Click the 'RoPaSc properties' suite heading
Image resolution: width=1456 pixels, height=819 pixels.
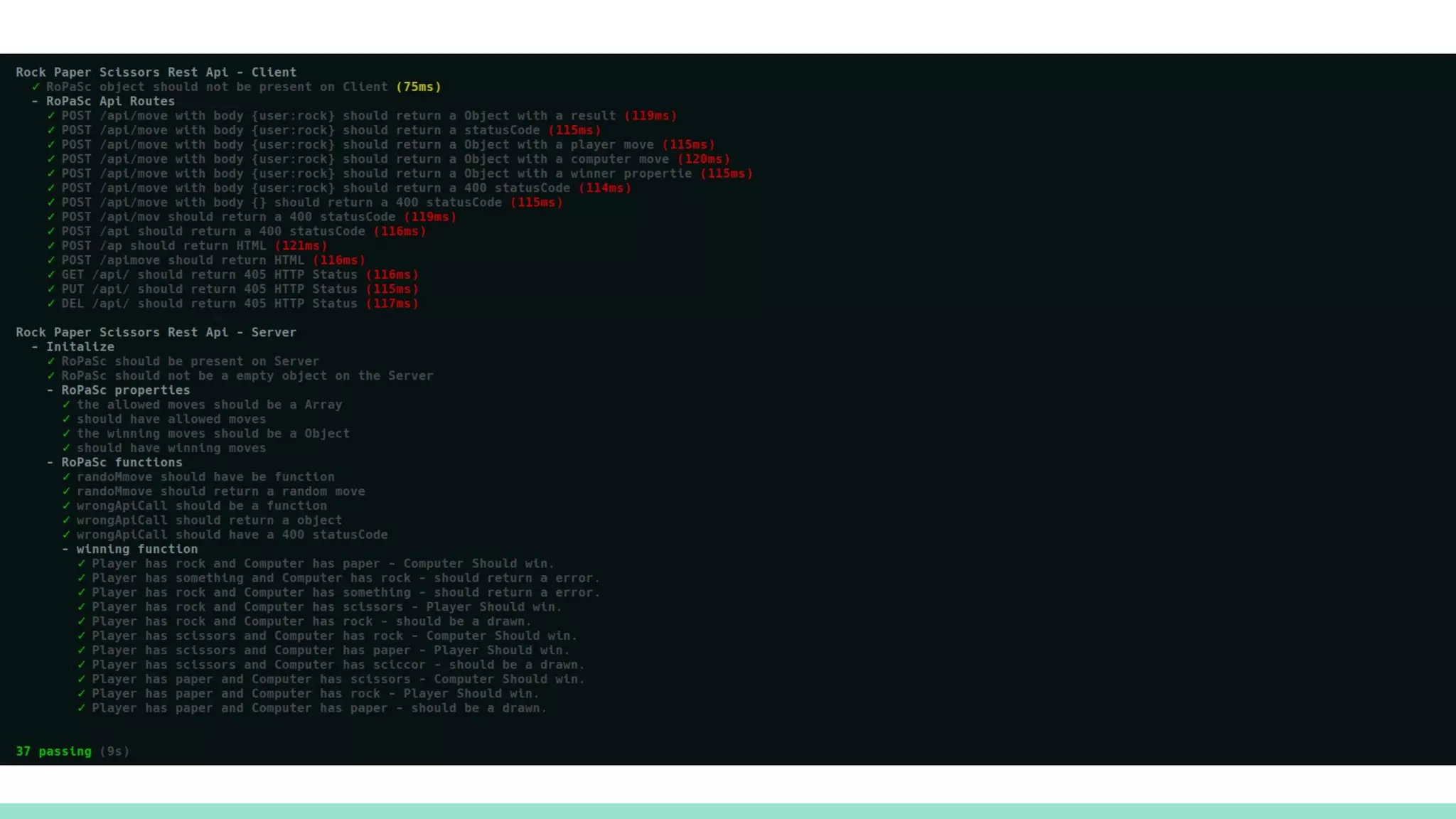[125, 390]
